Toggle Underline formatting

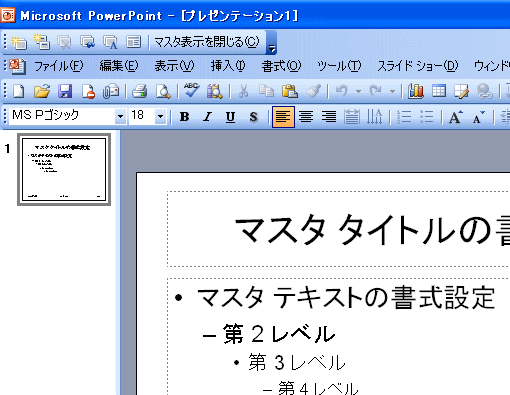pos(230,117)
